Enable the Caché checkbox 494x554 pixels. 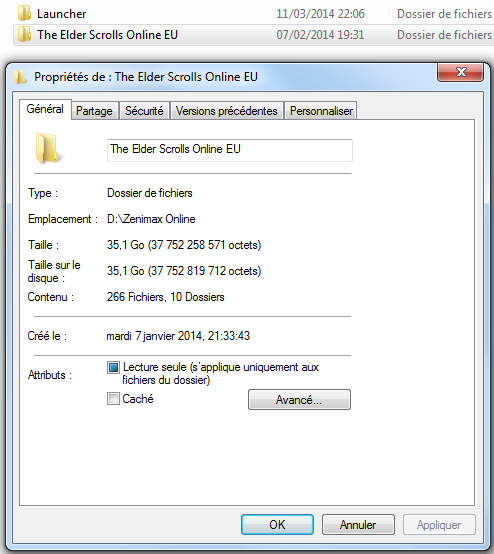[x=113, y=399]
